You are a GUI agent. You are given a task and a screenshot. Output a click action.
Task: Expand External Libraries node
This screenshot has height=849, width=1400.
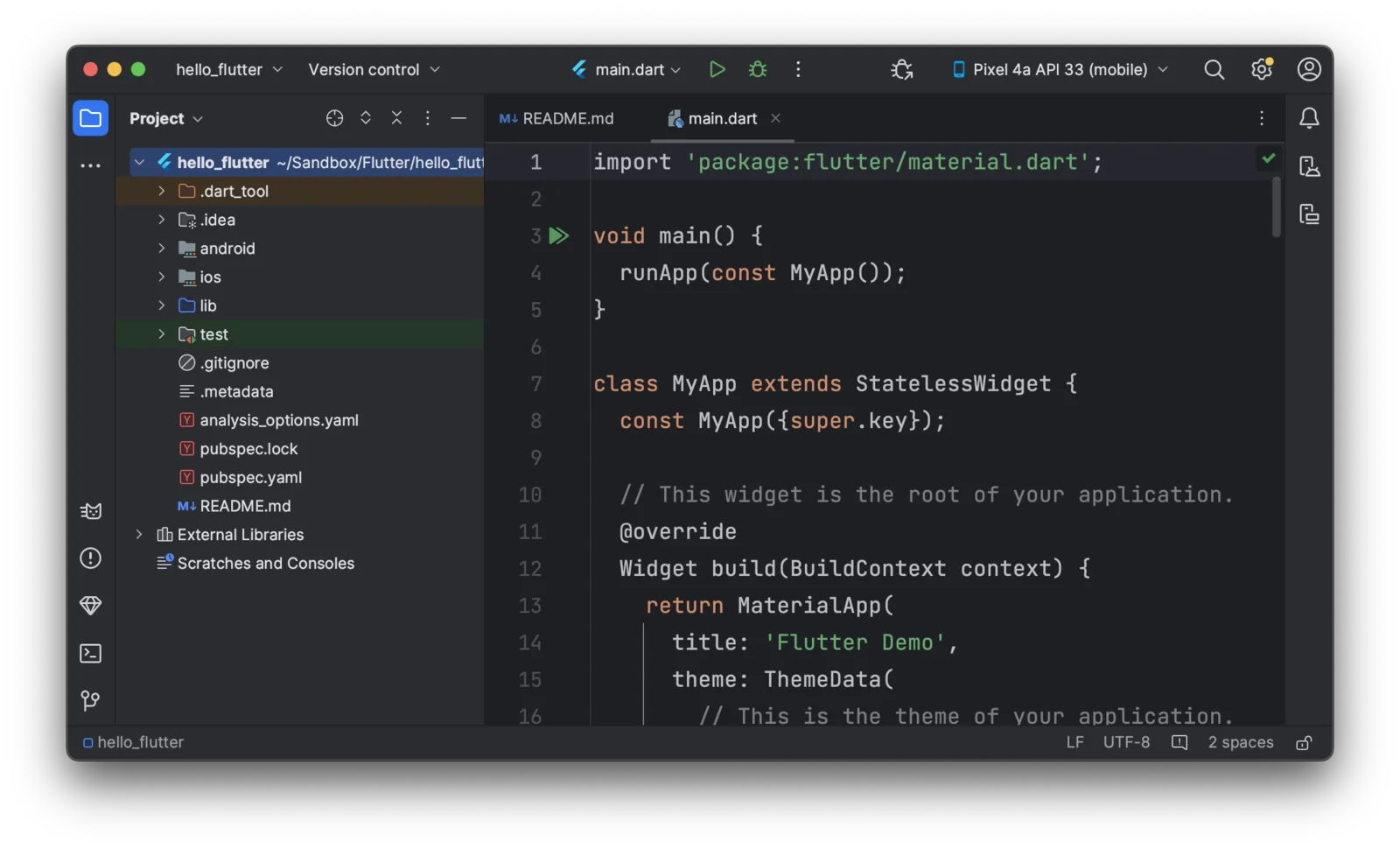pos(138,535)
